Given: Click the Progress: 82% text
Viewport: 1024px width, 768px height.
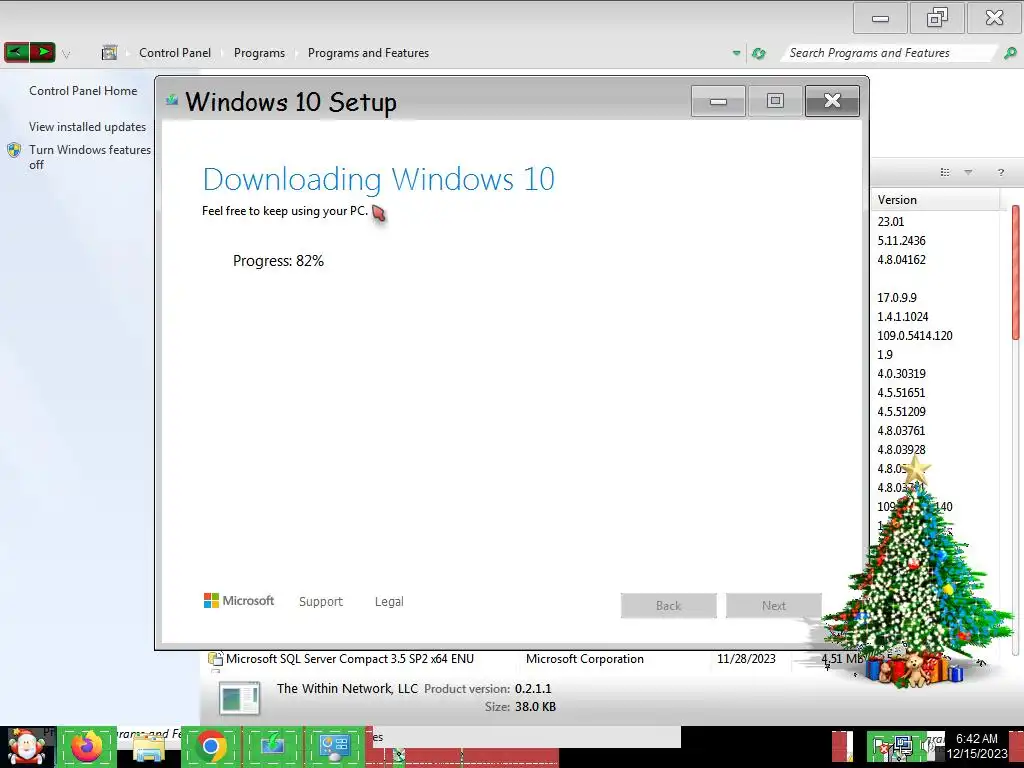Looking at the screenshot, I should click(x=278, y=261).
